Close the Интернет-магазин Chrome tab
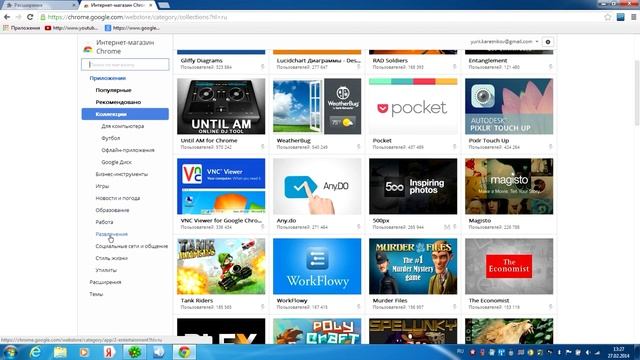 [151, 5]
